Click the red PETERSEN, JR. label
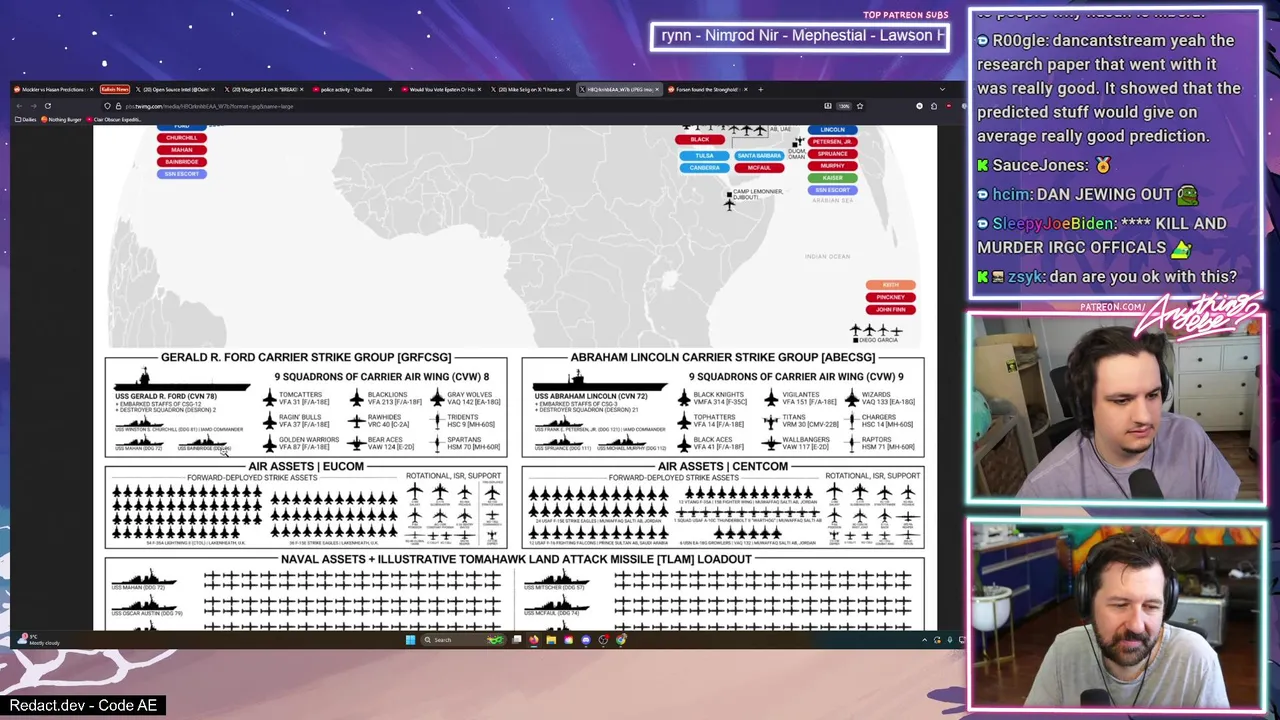The width and height of the screenshot is (1280, 720). tap(832, 142)
